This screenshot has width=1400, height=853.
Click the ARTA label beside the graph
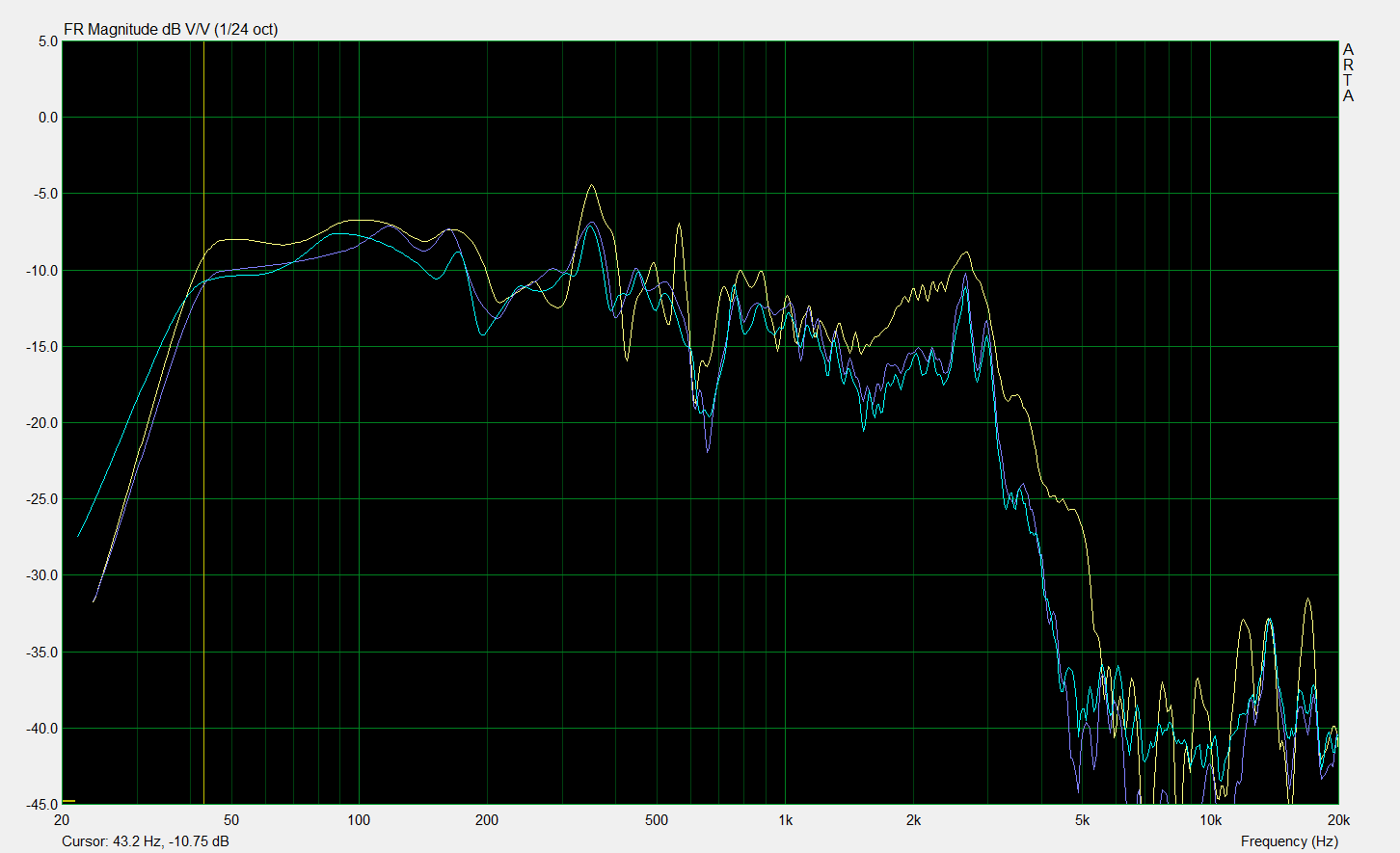click(1348, 72)
